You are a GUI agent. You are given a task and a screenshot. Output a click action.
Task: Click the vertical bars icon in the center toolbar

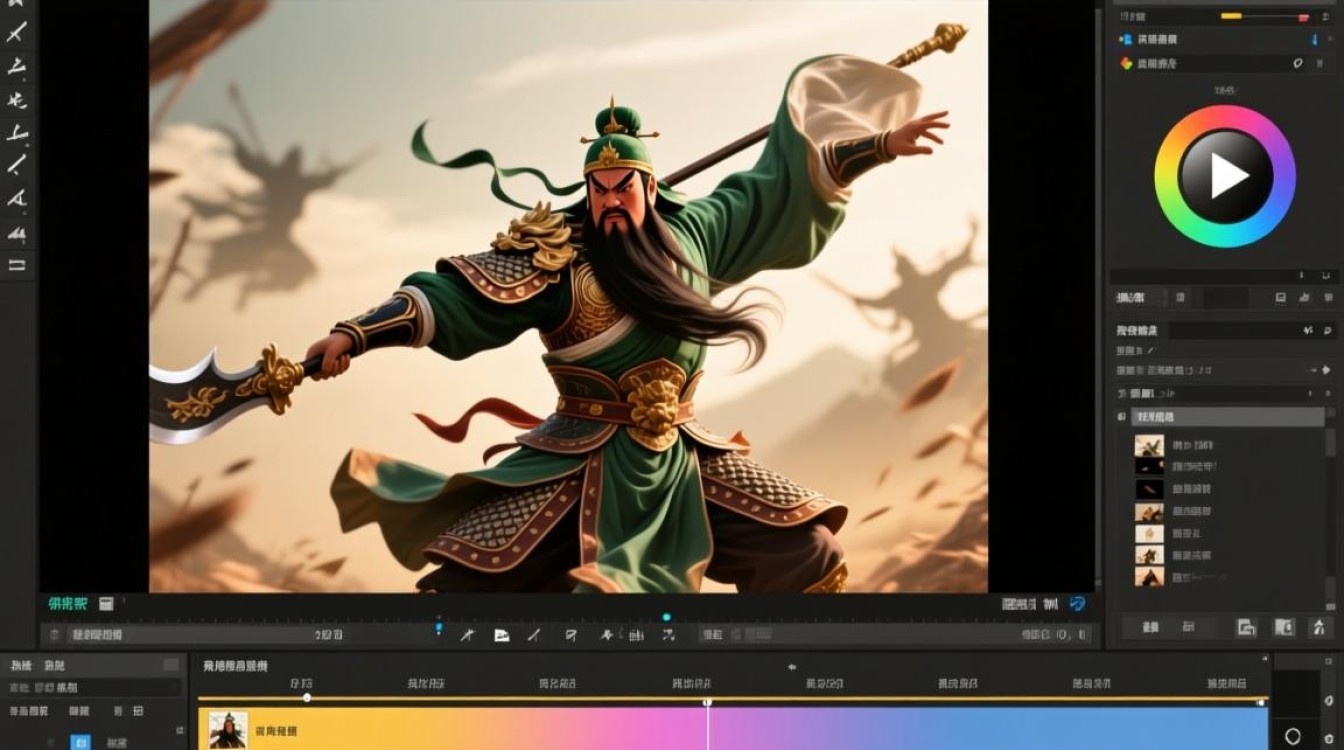point(636,635)
